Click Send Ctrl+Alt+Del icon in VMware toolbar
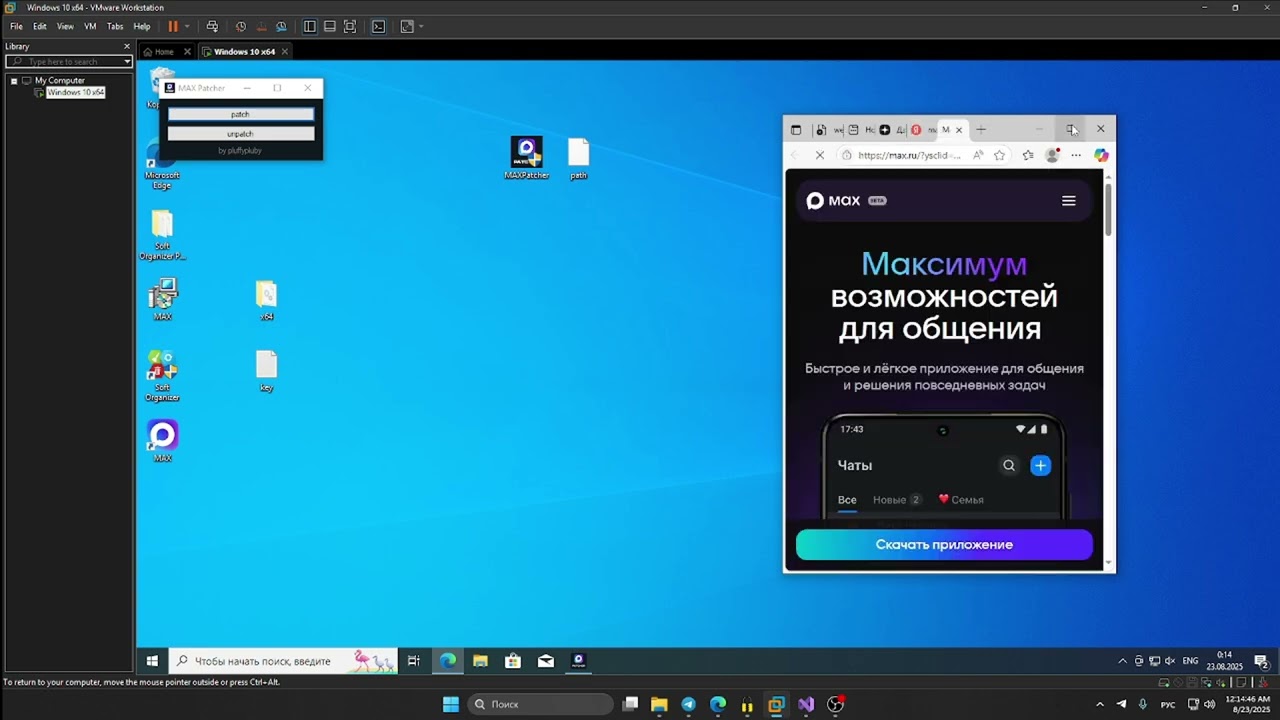 [x=212, y=27]
